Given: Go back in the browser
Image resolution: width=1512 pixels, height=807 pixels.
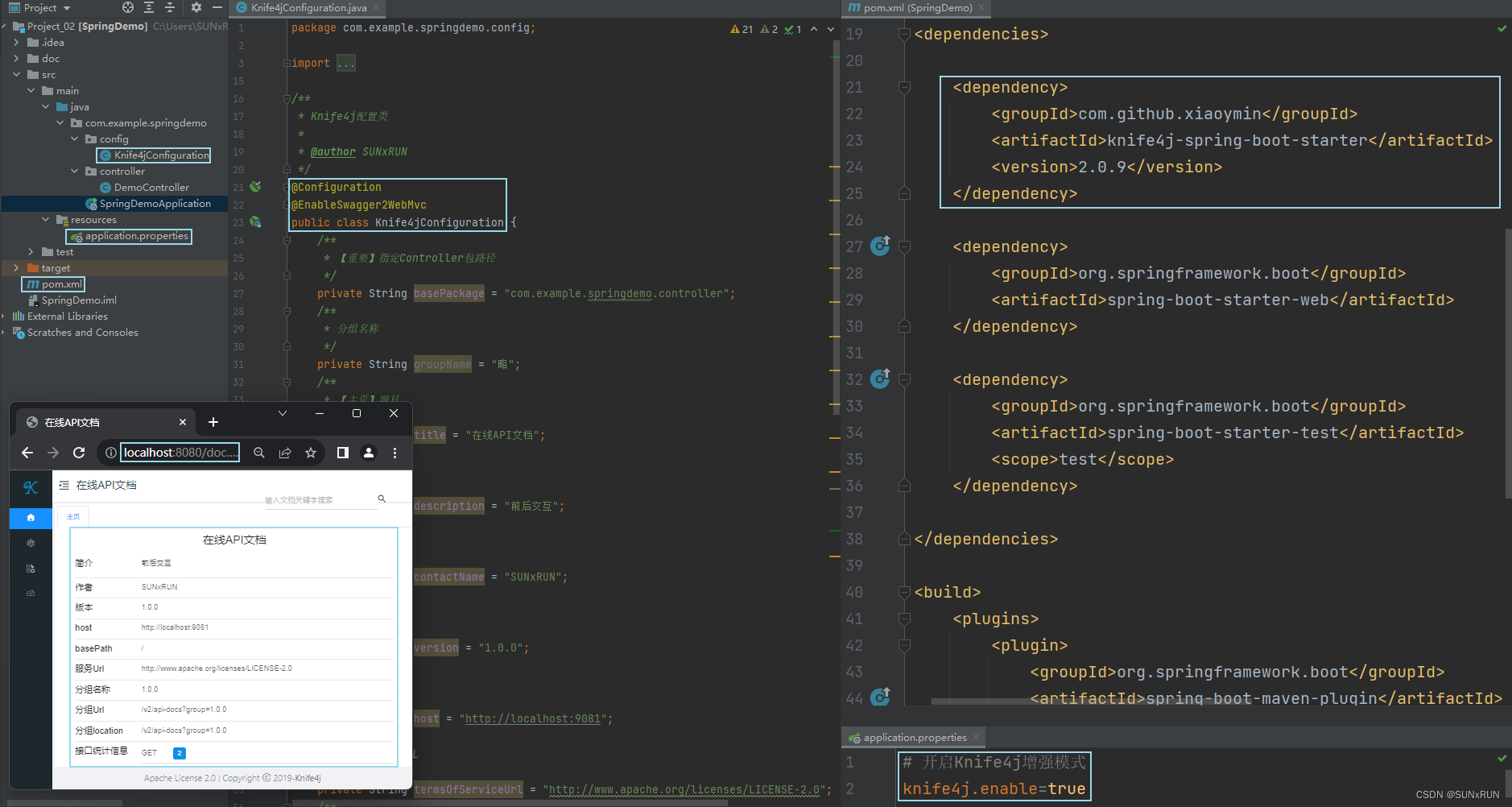Looking at the screenshot, I should [x=27, y=453].
